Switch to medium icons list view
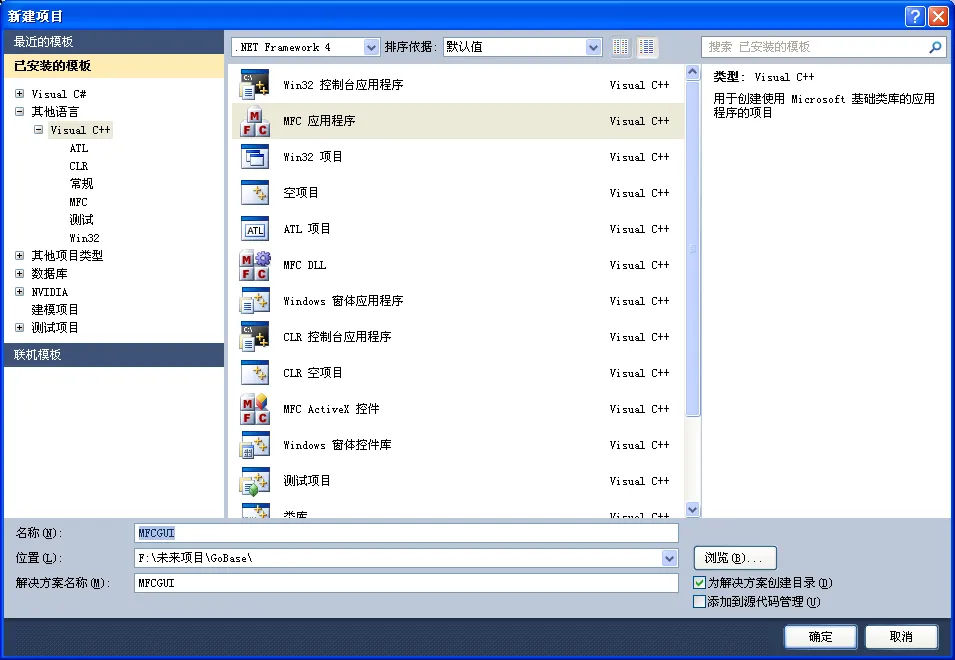The width and height of the screenshot is (955, 660). pos(647,47)
